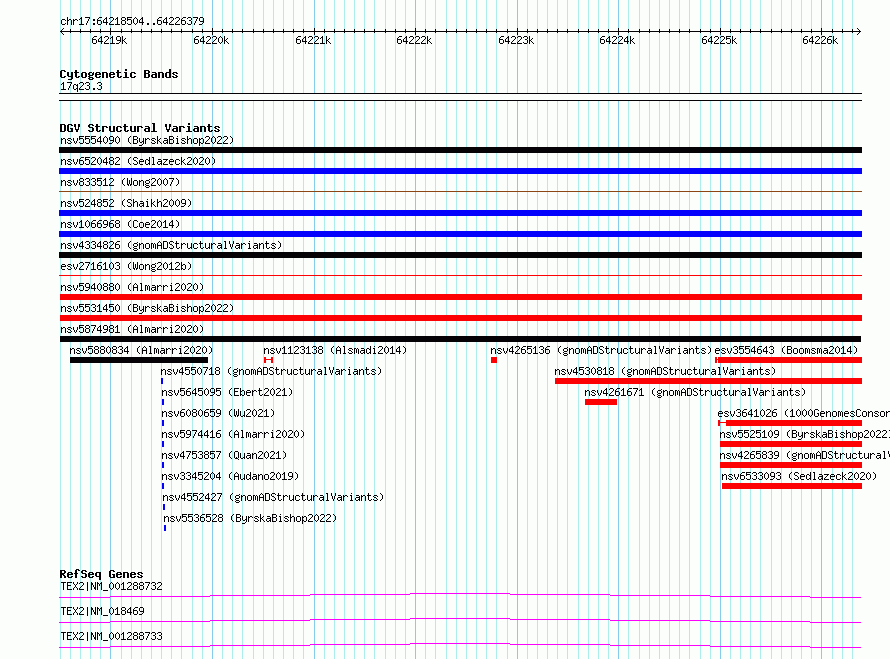Click the nsv5554090 (ByrskaBishop2022) variant label
890x659 pixels.
point(147,140)
